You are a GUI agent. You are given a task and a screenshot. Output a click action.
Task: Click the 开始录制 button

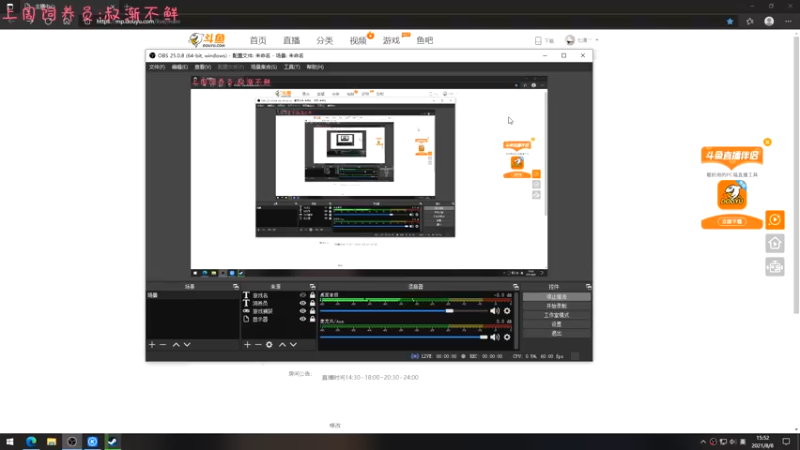pyautogui.click(x=556, y=306)
